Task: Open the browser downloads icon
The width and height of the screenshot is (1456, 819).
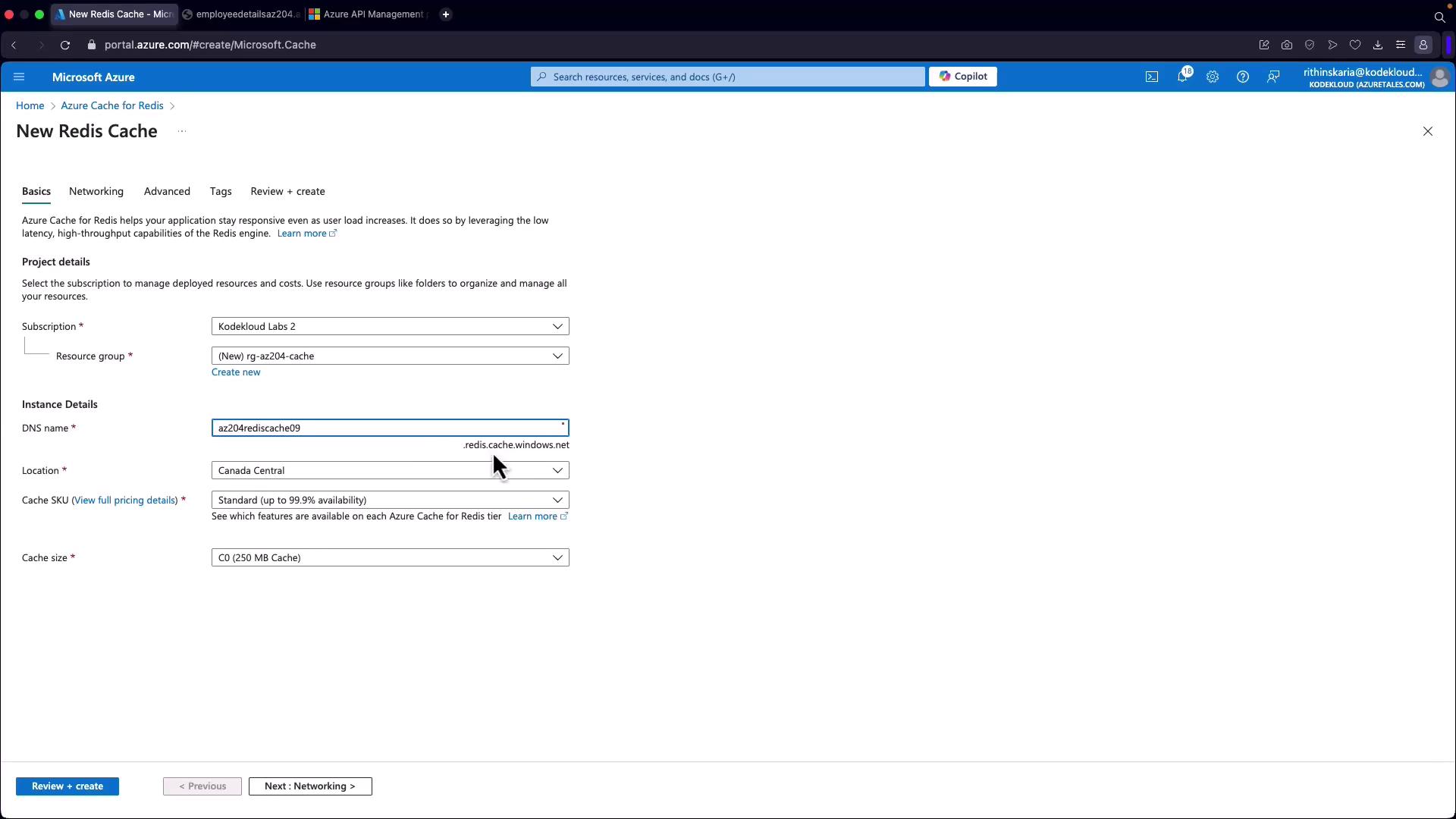Action: [x=1377, y=45]
